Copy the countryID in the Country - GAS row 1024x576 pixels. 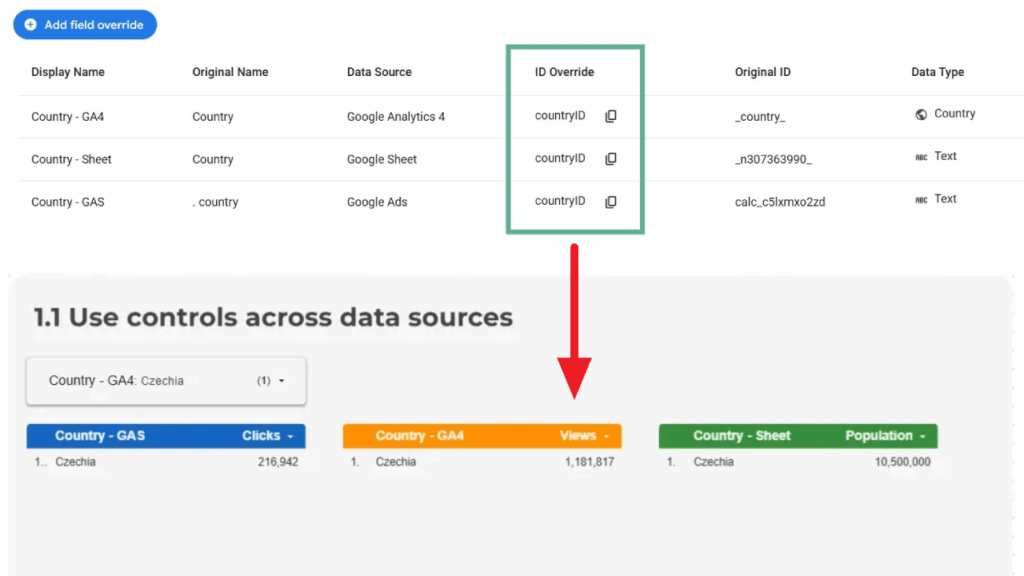pyautogui.click(x=611, y=202)
